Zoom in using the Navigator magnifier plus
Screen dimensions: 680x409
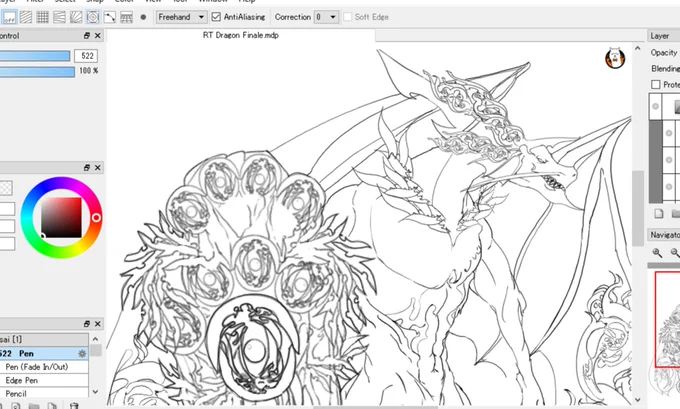(657, 252)
